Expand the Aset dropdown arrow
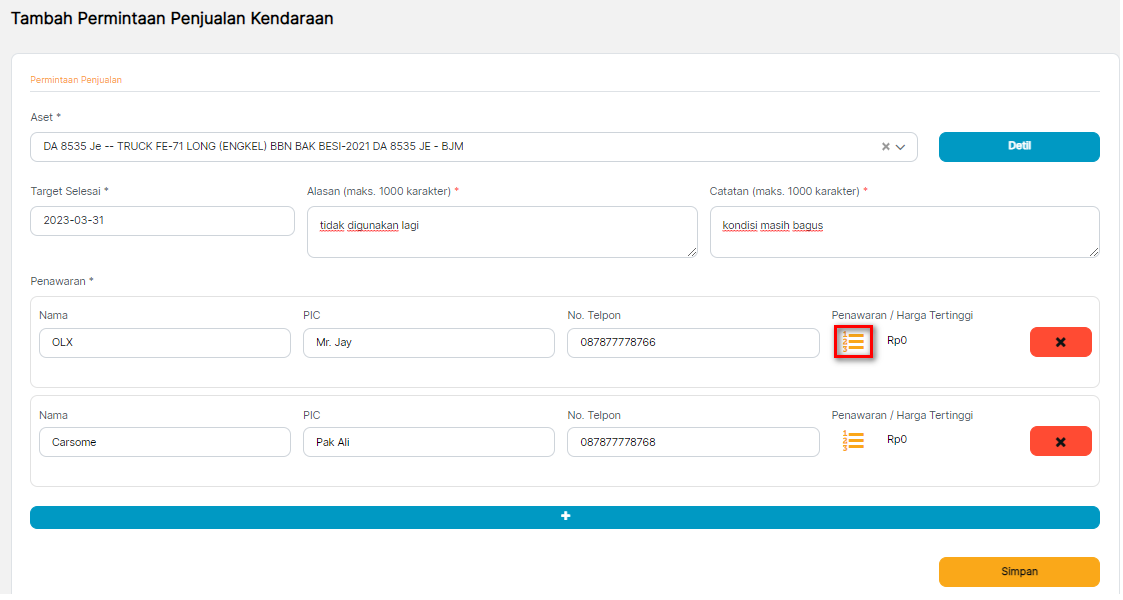Screen dimensions: 1123x600 click(901, 147)
